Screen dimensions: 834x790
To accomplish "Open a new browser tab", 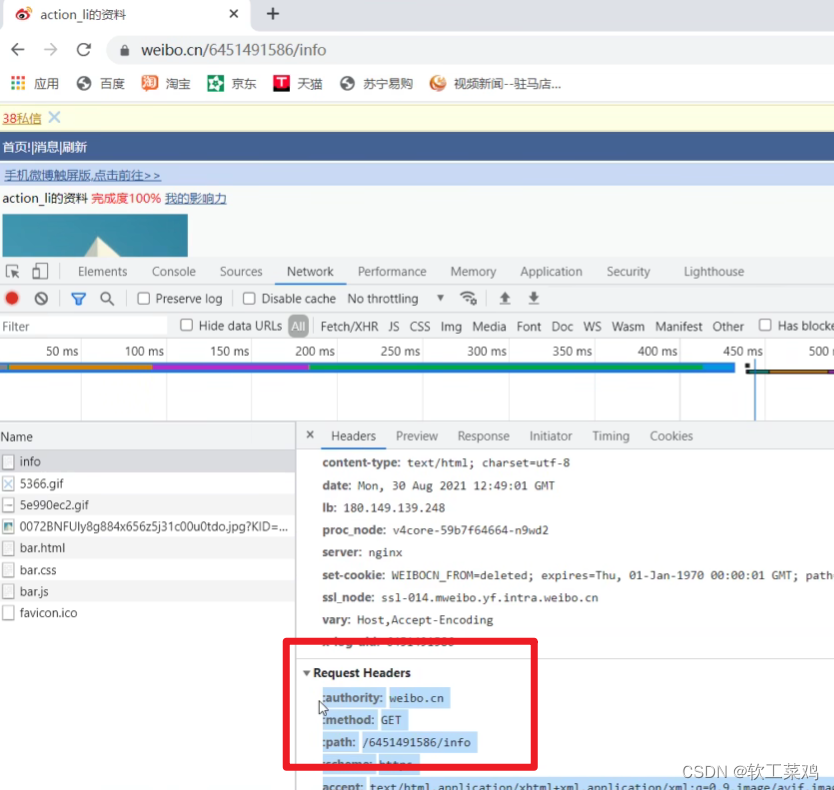I will point(273,14).
